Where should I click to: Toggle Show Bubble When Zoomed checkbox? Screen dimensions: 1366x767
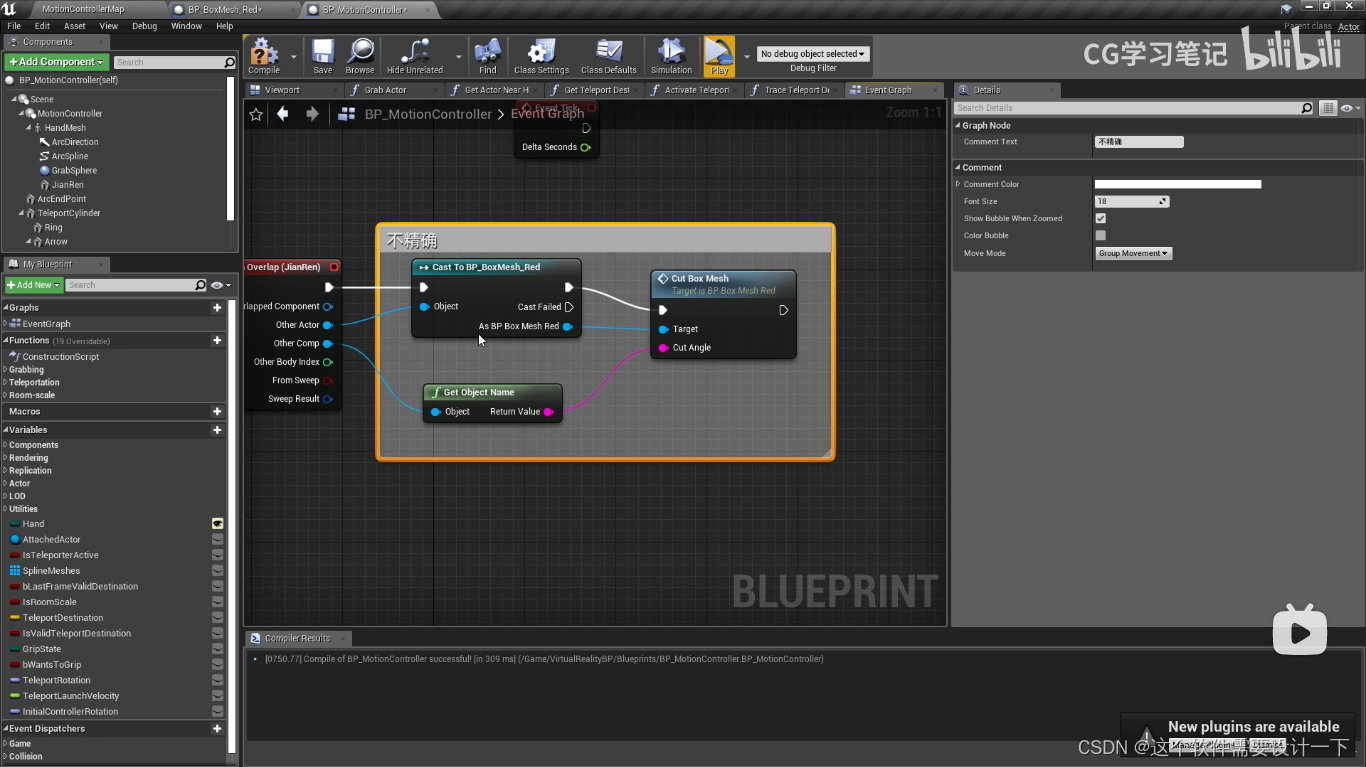click(x=1101, y=218)
